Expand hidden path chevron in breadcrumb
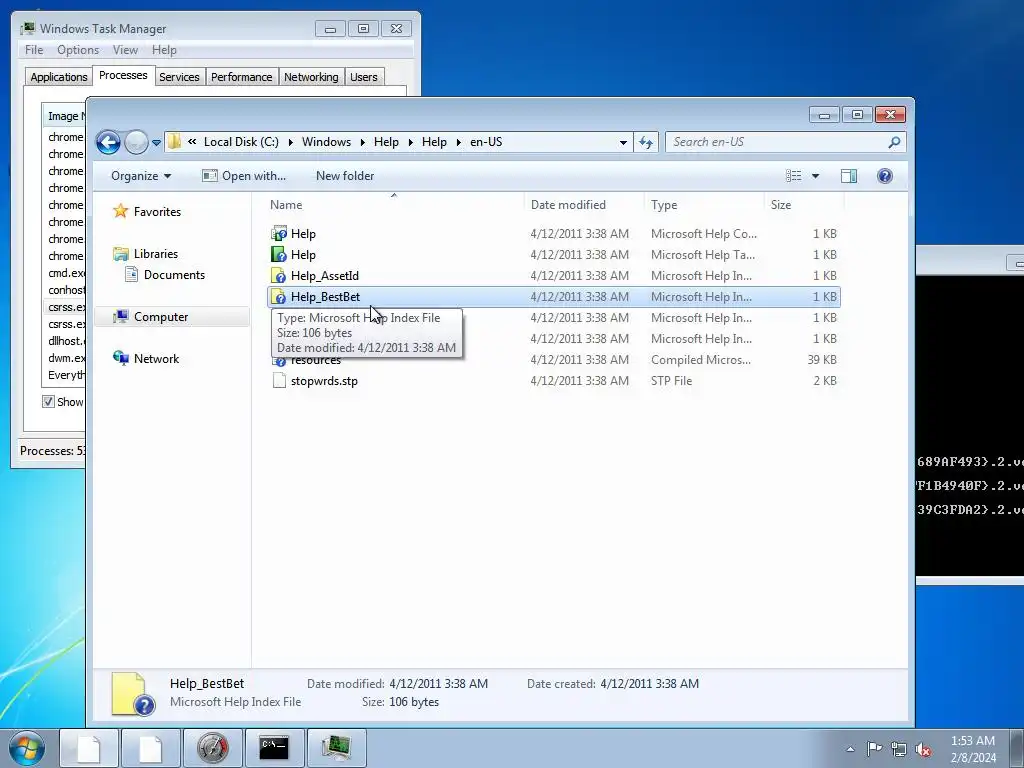1024x768 pixels. pyautogui.click(x=192, y=142)
